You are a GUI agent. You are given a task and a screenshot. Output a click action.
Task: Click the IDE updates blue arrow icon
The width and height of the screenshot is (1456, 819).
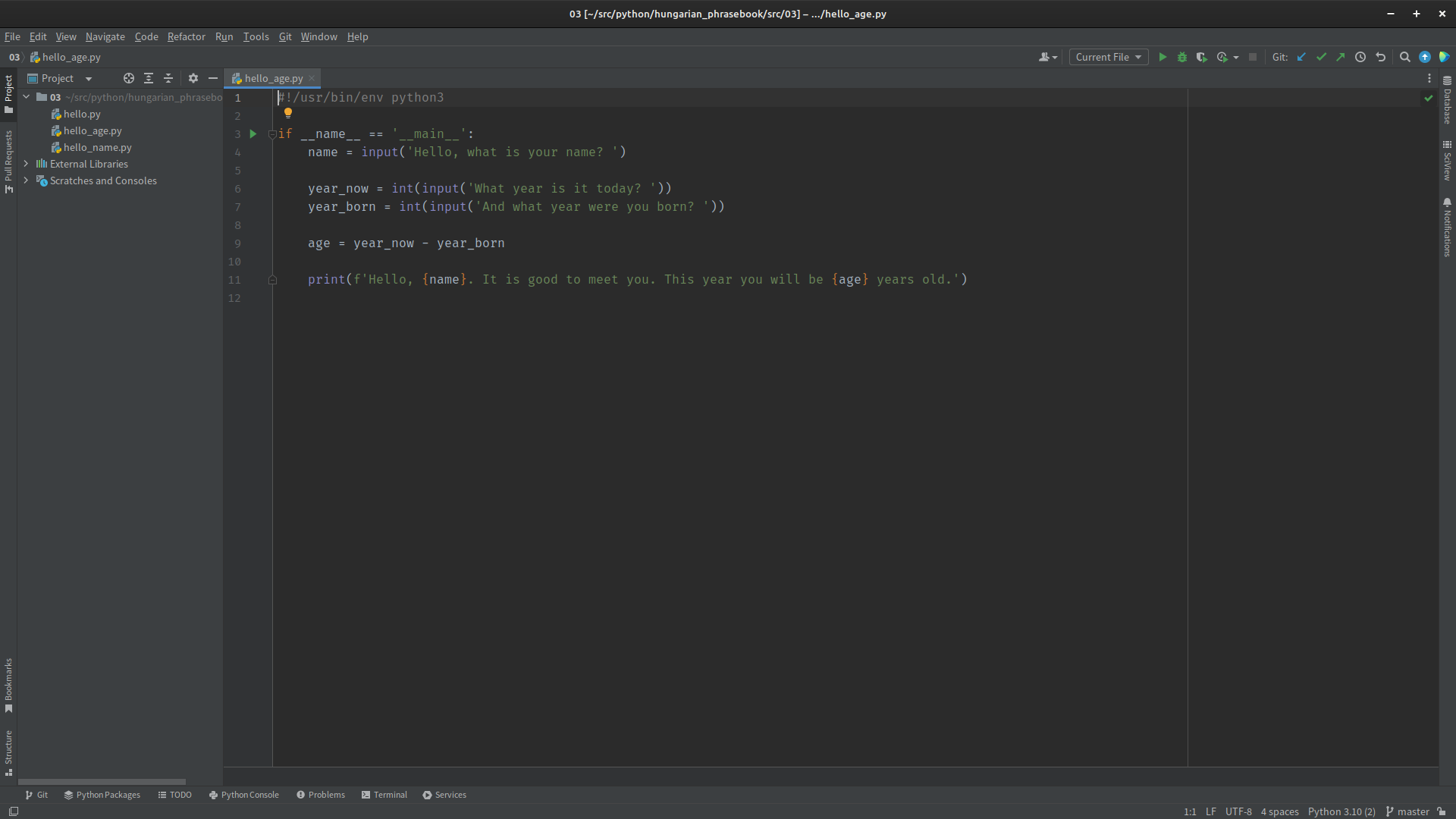point(1425,57)
